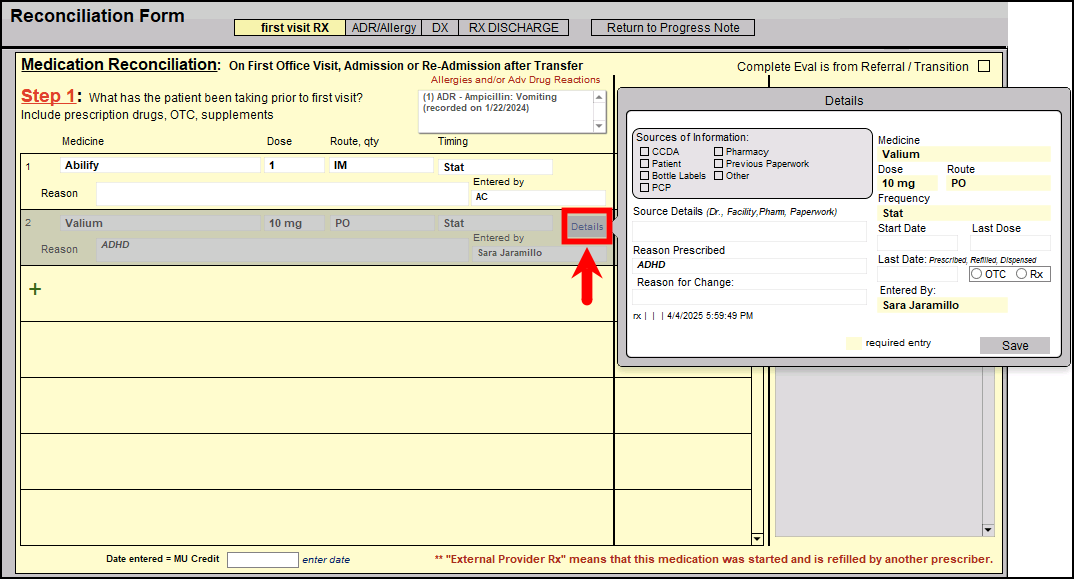
Task: Open Details for the Valium row
Action: (x=587, y=227)
